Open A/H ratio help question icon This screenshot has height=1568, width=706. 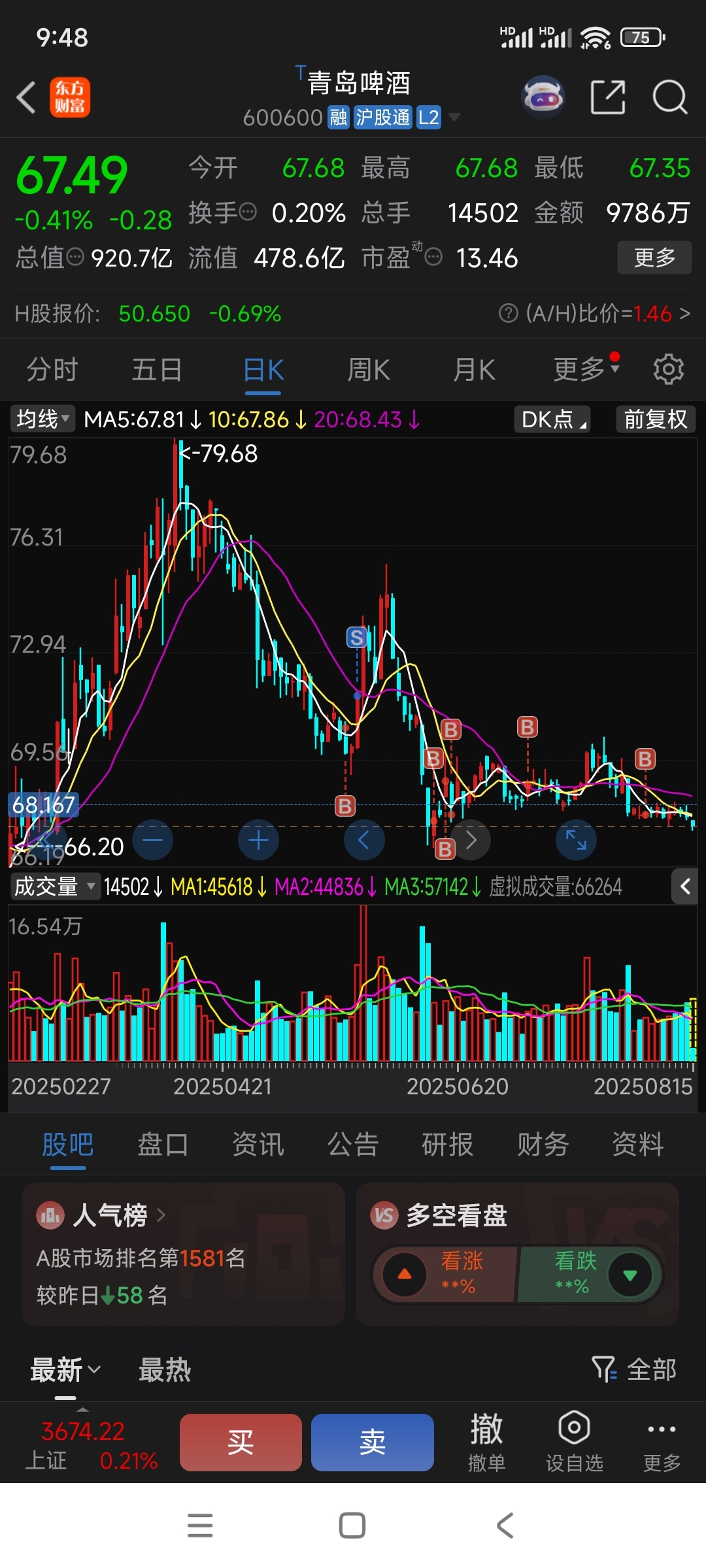[x=508, y=314]
